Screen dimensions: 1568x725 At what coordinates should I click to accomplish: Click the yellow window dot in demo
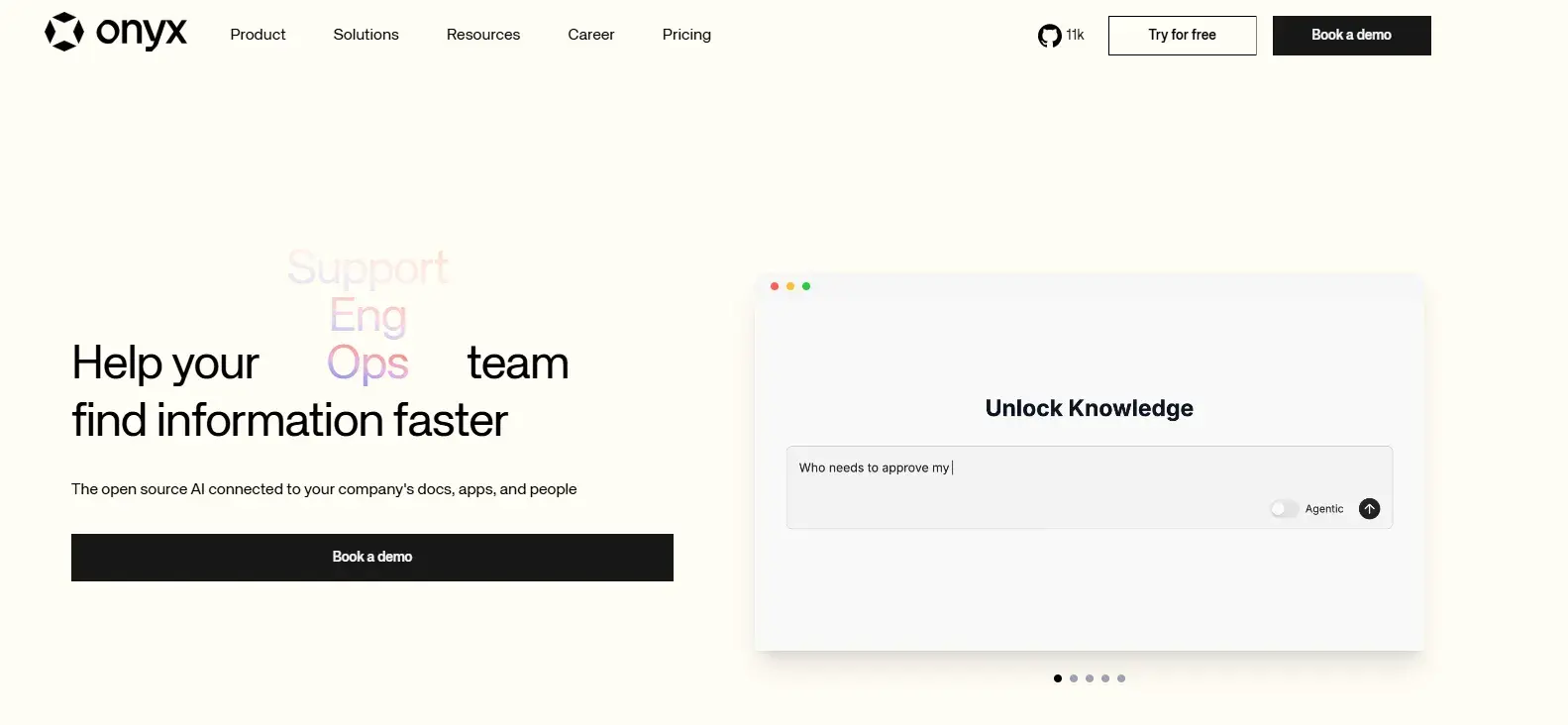790,286
